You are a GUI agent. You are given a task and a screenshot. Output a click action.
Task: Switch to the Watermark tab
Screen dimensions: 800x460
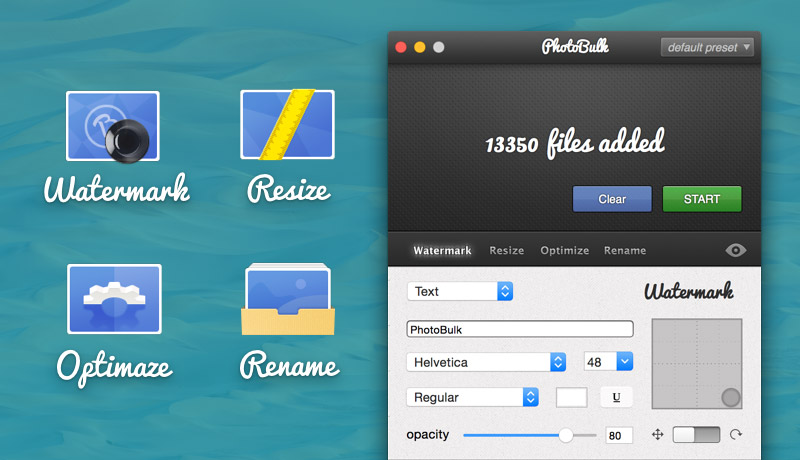[442, 250]
